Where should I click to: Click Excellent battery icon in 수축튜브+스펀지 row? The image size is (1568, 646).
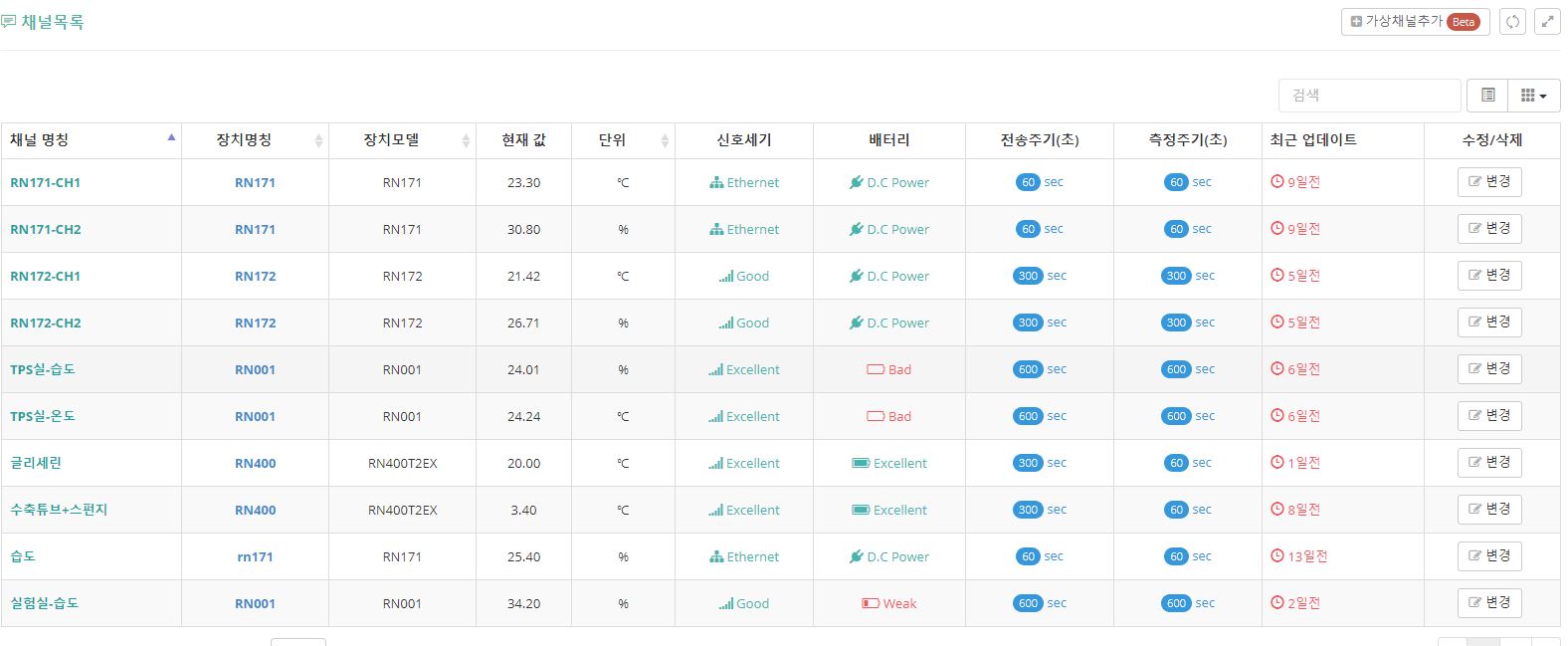(862, 510)
